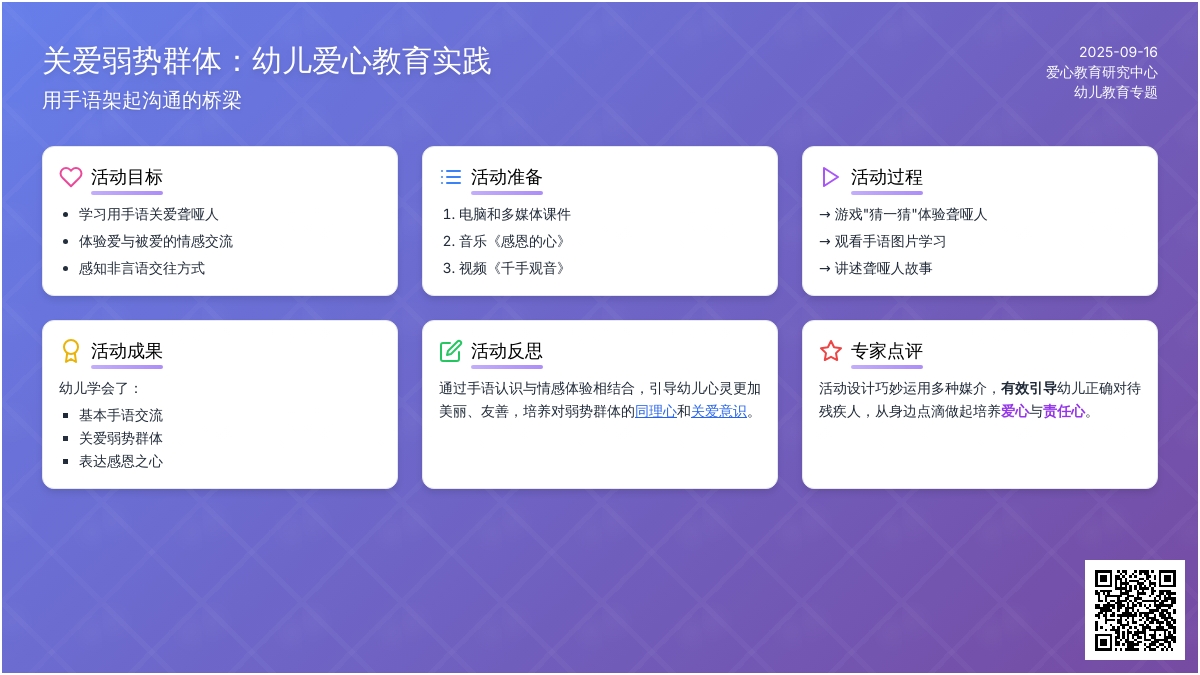Click the QR code image
Screen dimensions: 1200x675
tap(1134, 609)
